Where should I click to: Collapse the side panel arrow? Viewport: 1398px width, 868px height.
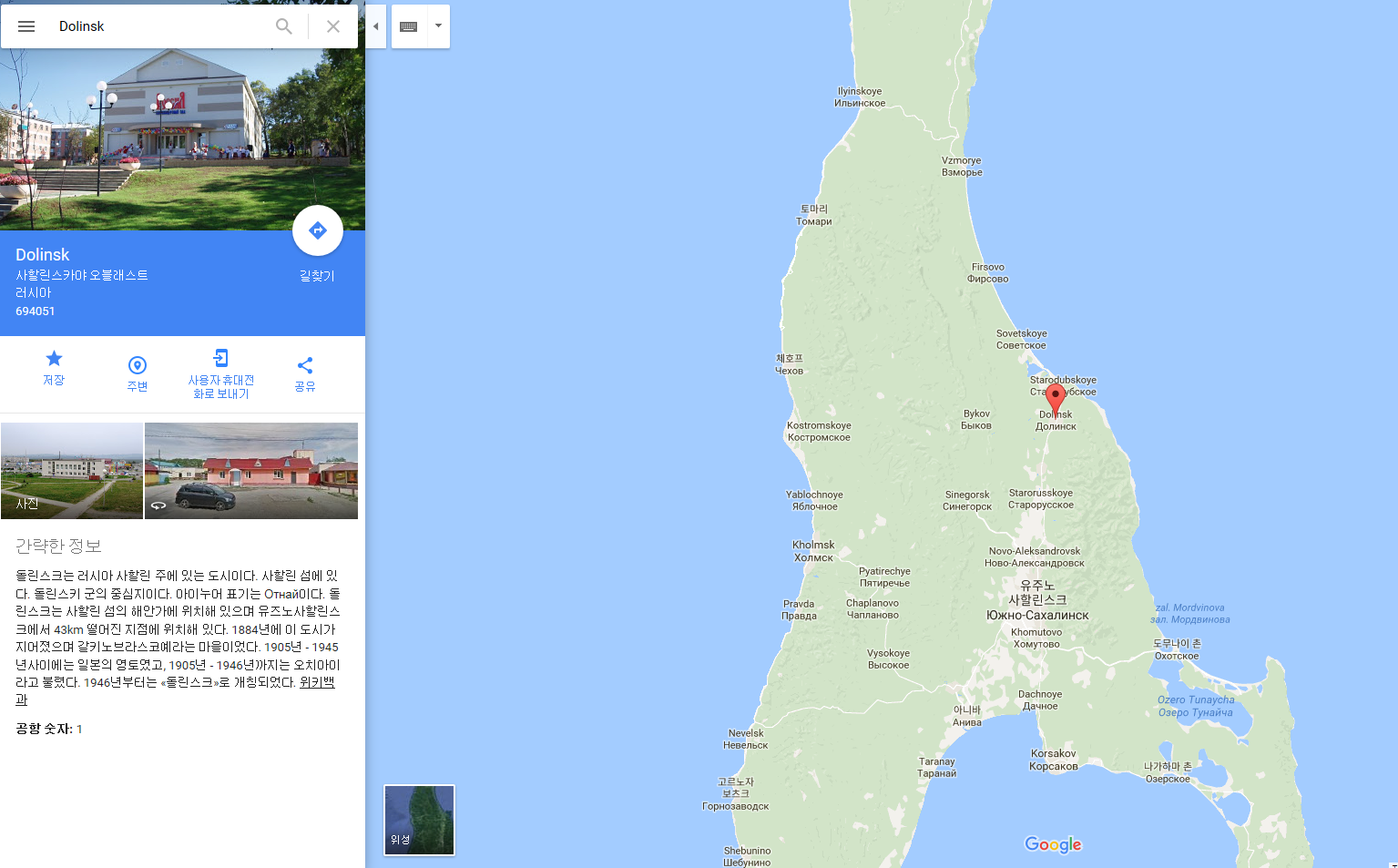point(375,26)
